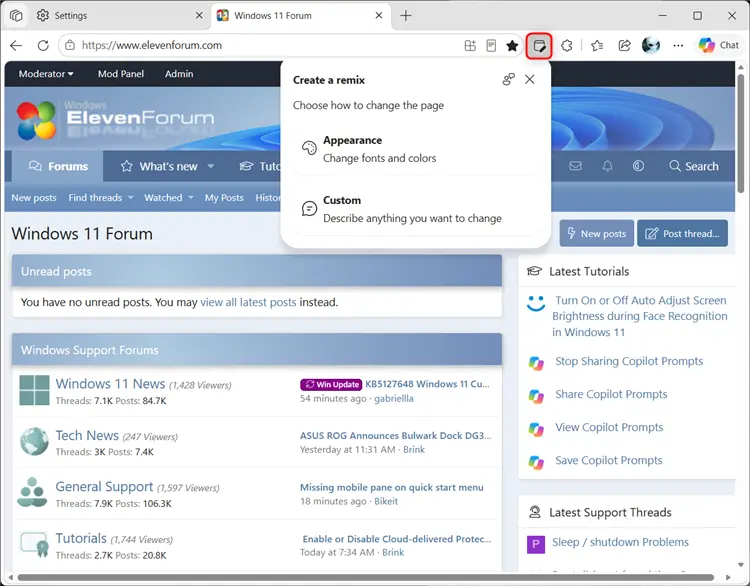The width and height of the screenshot is (750, 586).
Task: Click the Post thread button
Action: point(683,233)
